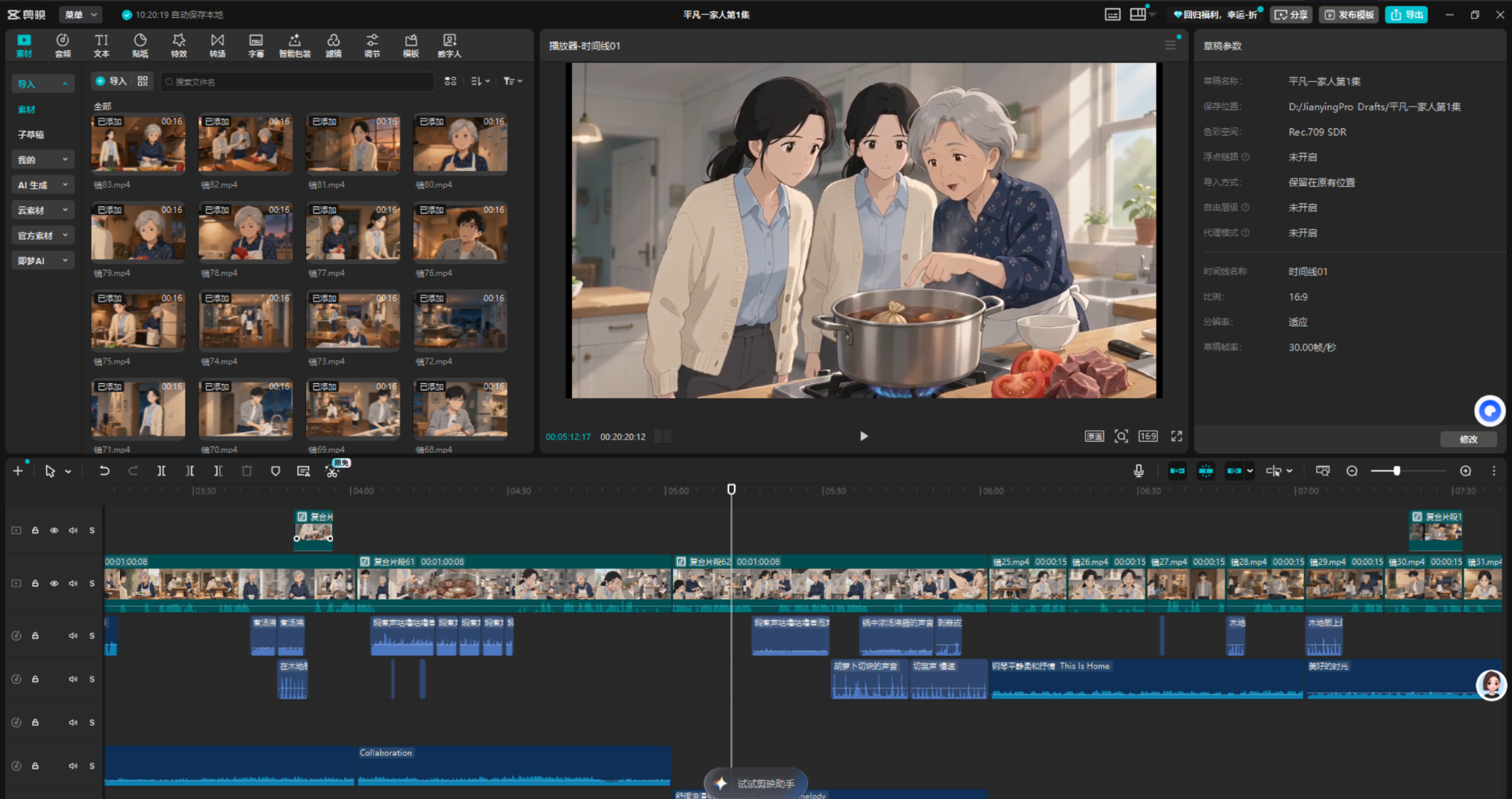This screenshot has height=799, width=1512.
Task: Open the 转场 transitions tab
Action: pyautogui.click(x=217, y=45)
